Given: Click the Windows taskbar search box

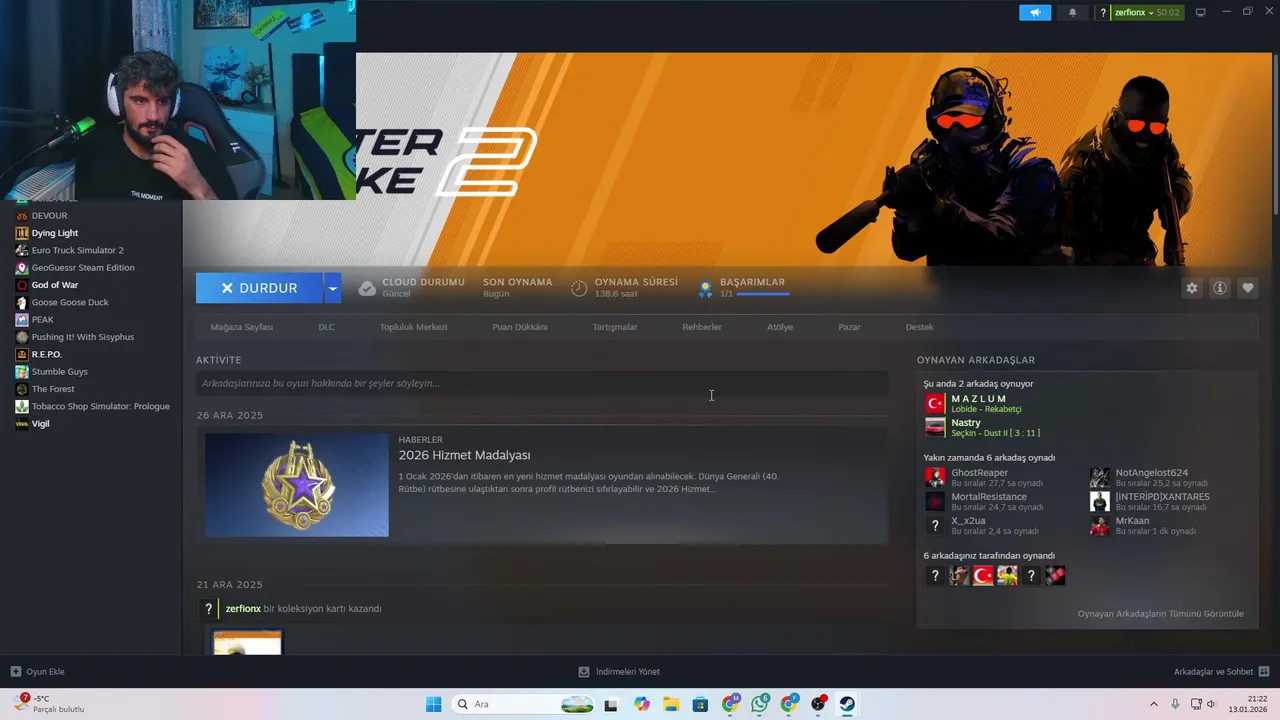Looking at the screenshot, I should (x=523, y=704).
